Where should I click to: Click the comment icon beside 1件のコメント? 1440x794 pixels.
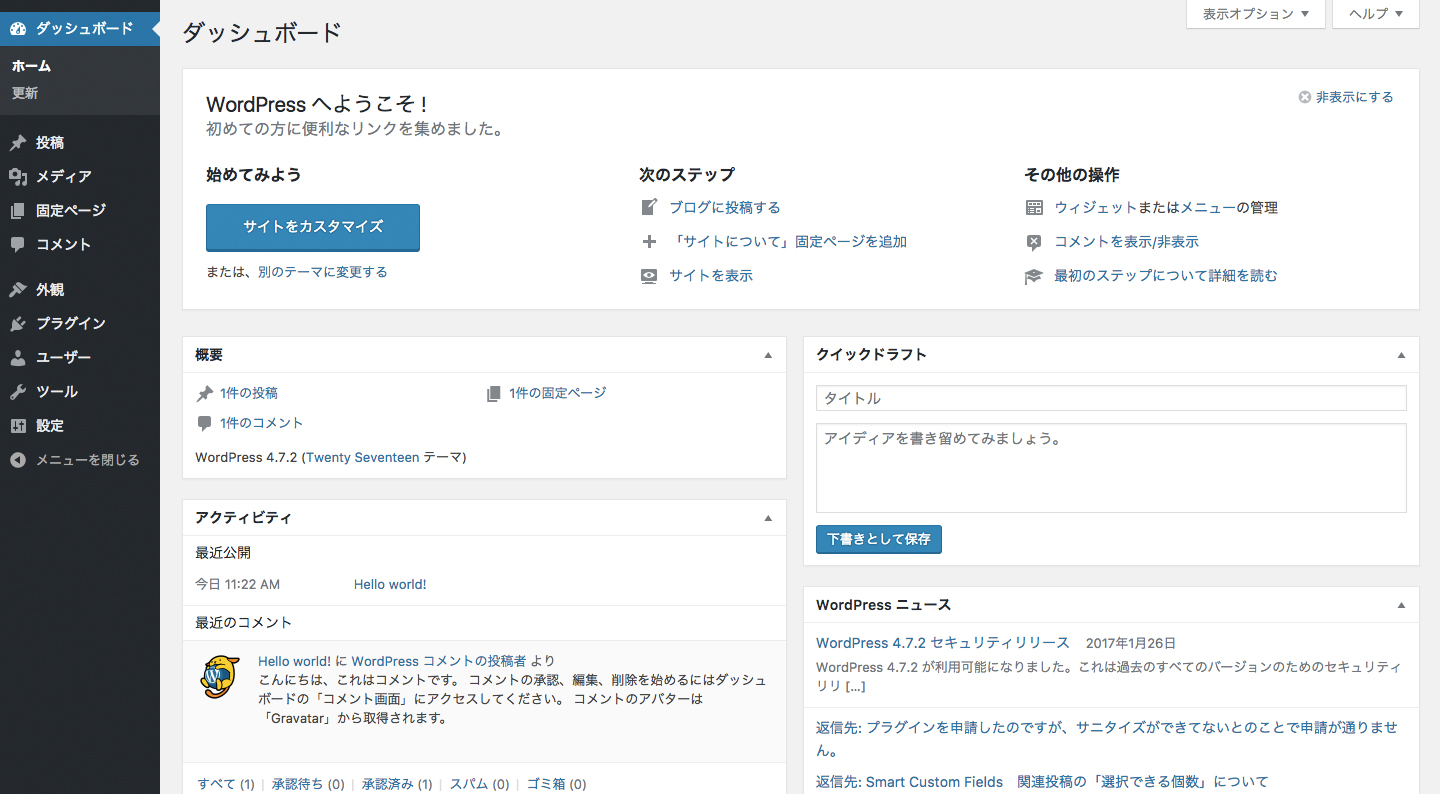click(x=205, y=423)
